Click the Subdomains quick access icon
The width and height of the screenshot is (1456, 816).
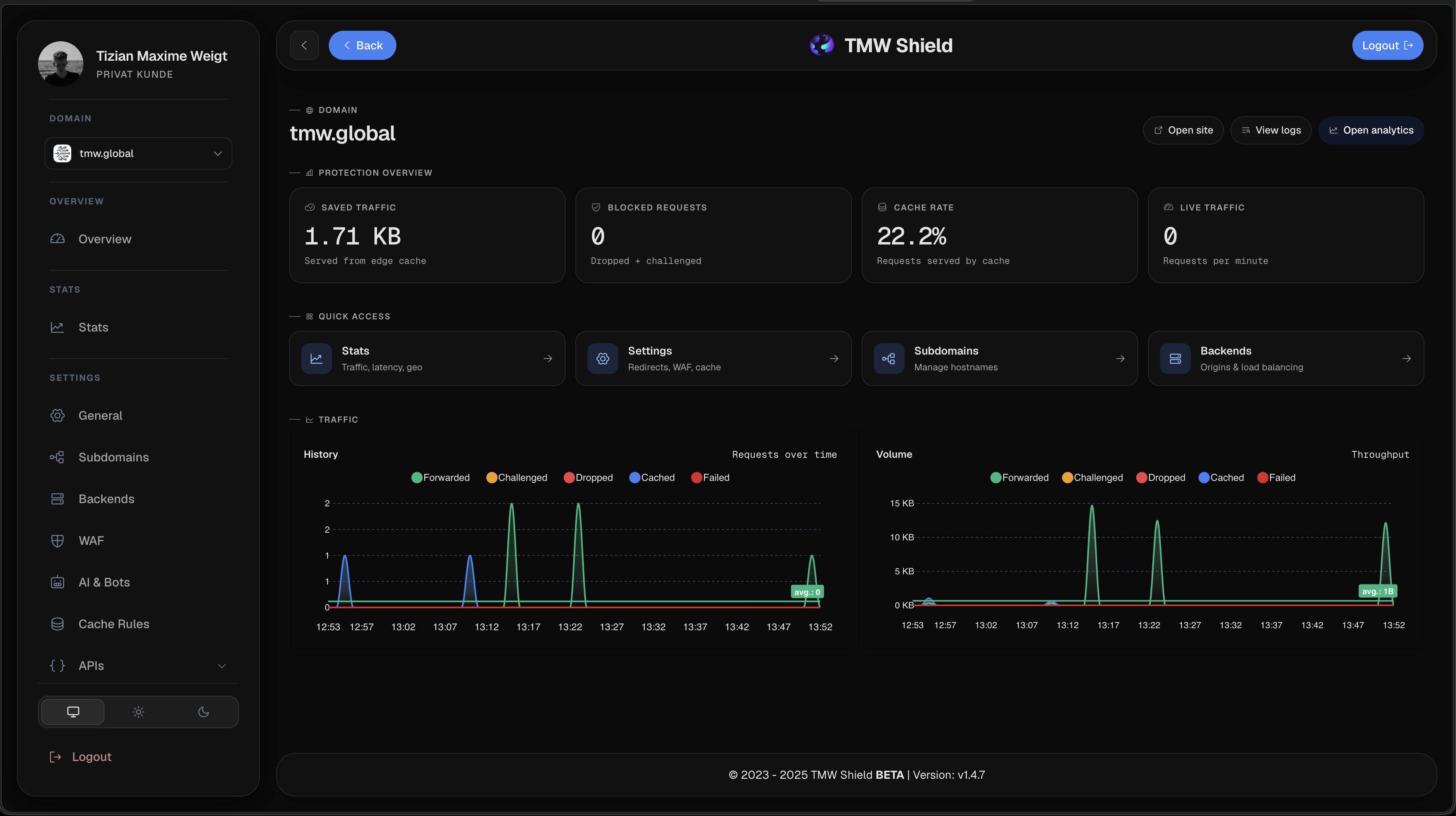[889, 358]
